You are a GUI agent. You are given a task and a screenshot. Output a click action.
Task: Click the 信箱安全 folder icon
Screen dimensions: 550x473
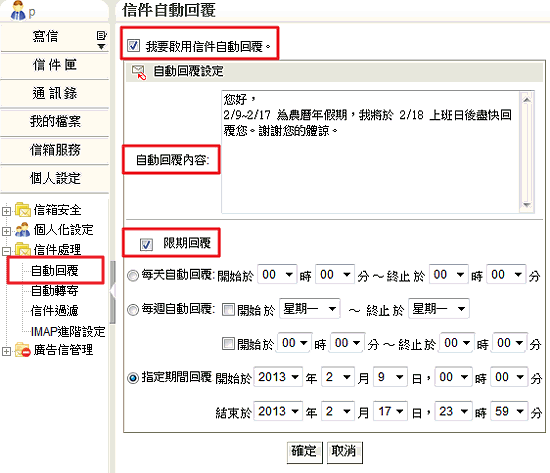(23, 210)
